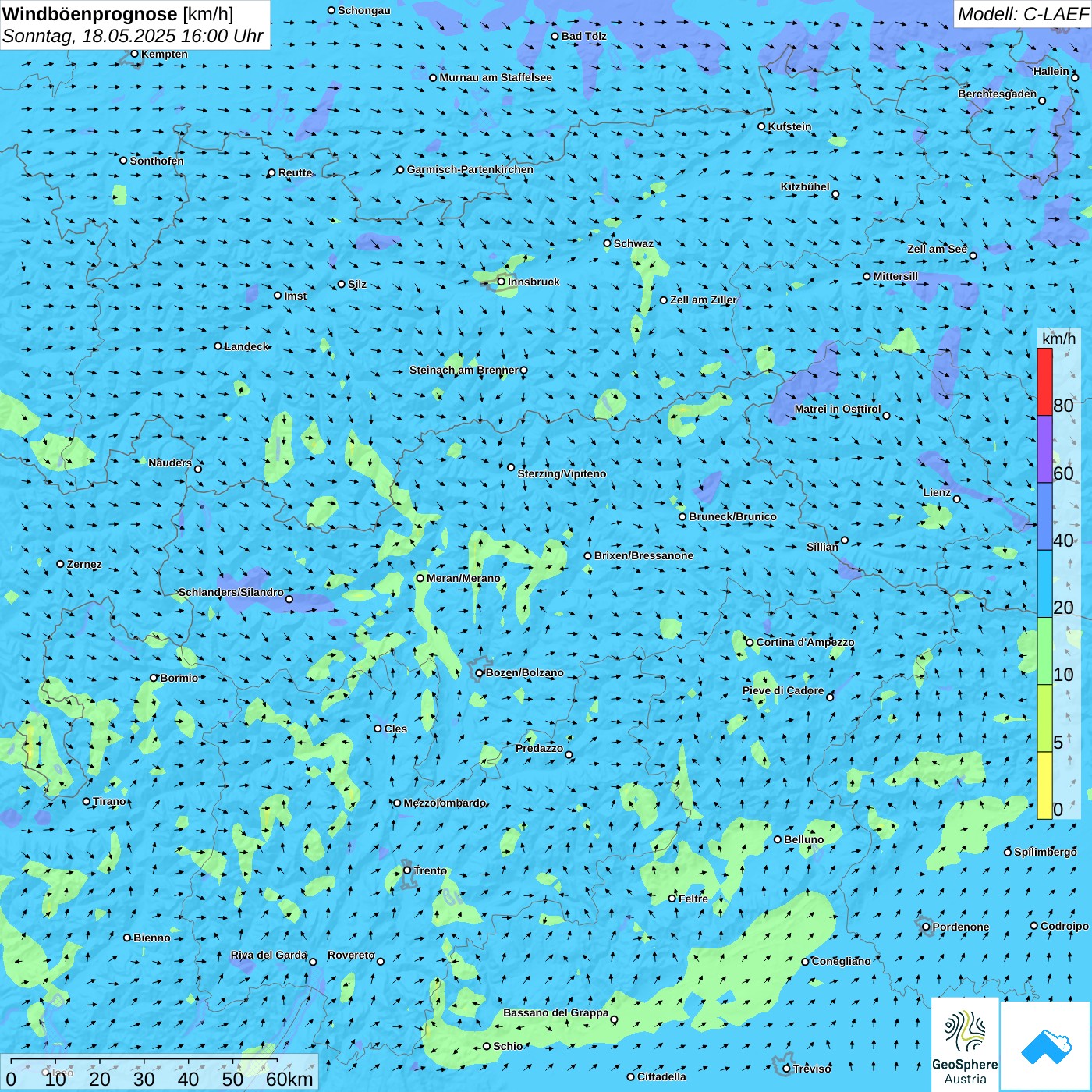Click the Mittersill label
Image resolution: width=1092 pixels, height=1092 pixels.
(896, 276)
